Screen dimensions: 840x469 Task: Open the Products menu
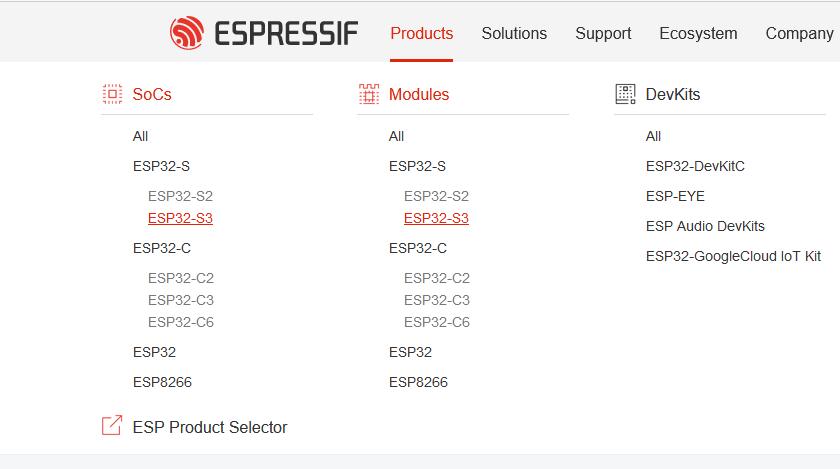point(421,33)
